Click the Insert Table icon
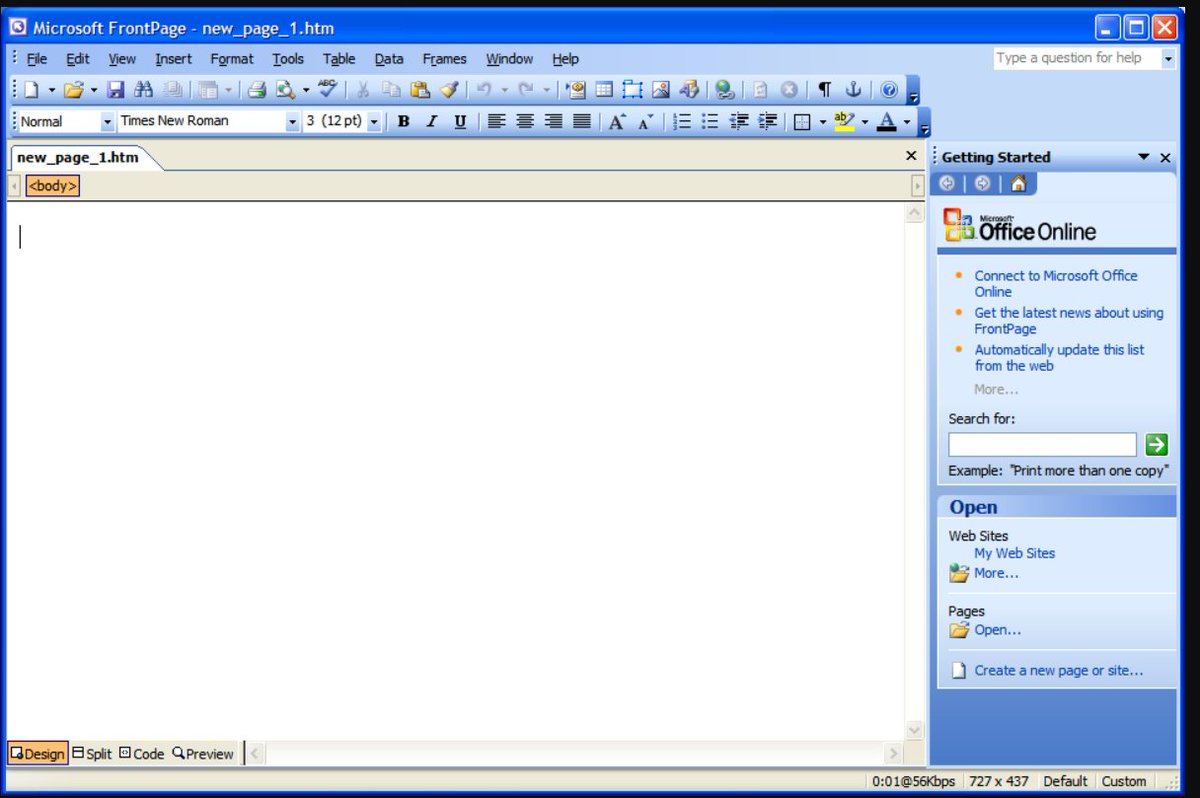This screenshot has height=798, width=1200. (604, 90)
